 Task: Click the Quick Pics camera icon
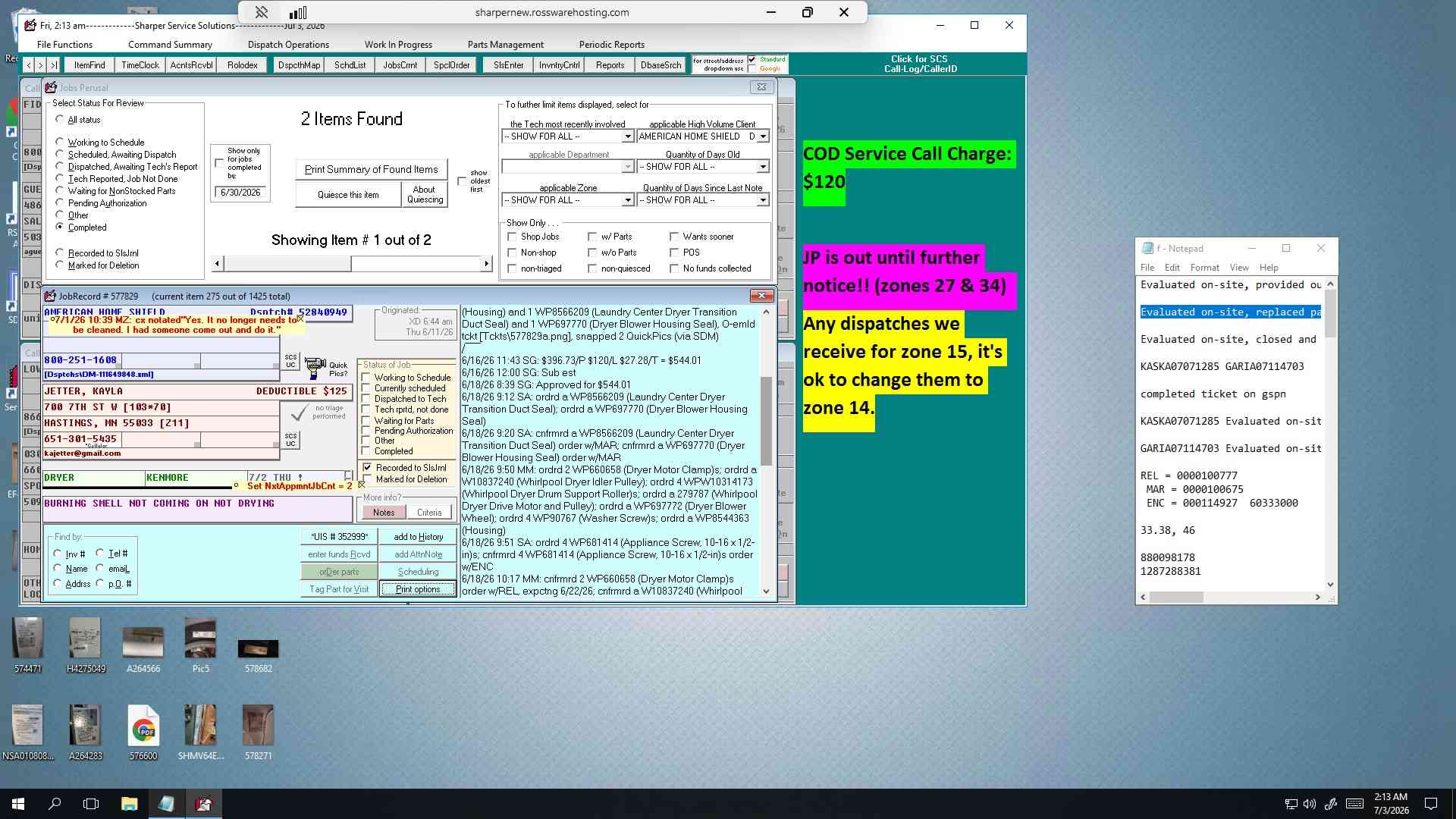(315, 368)
